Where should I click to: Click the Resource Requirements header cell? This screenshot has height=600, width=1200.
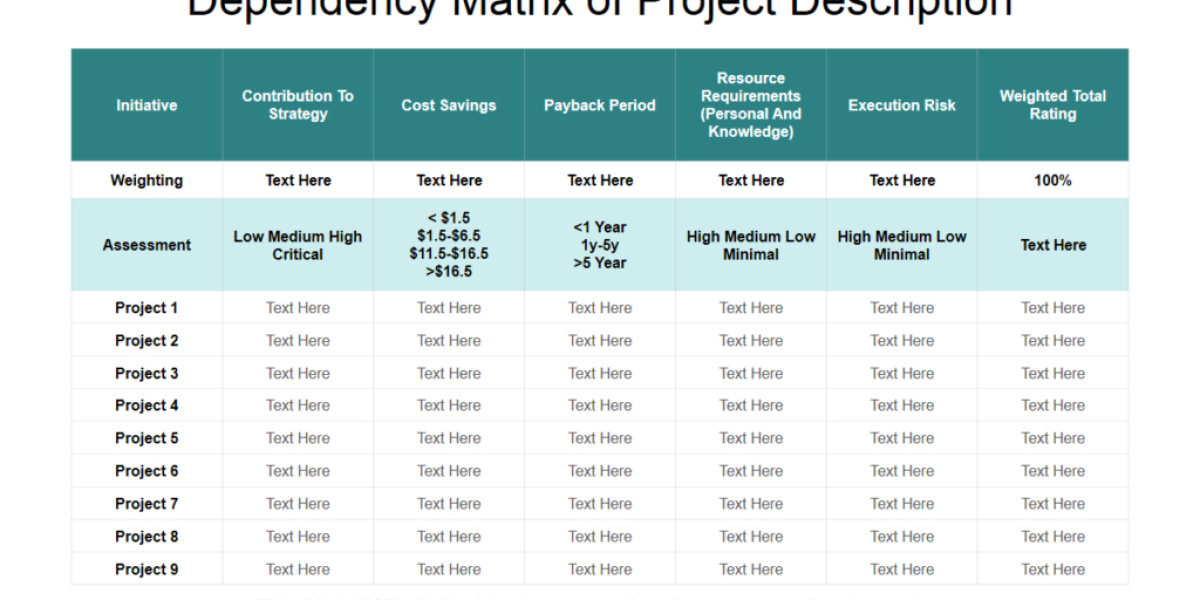pos(751,105)
